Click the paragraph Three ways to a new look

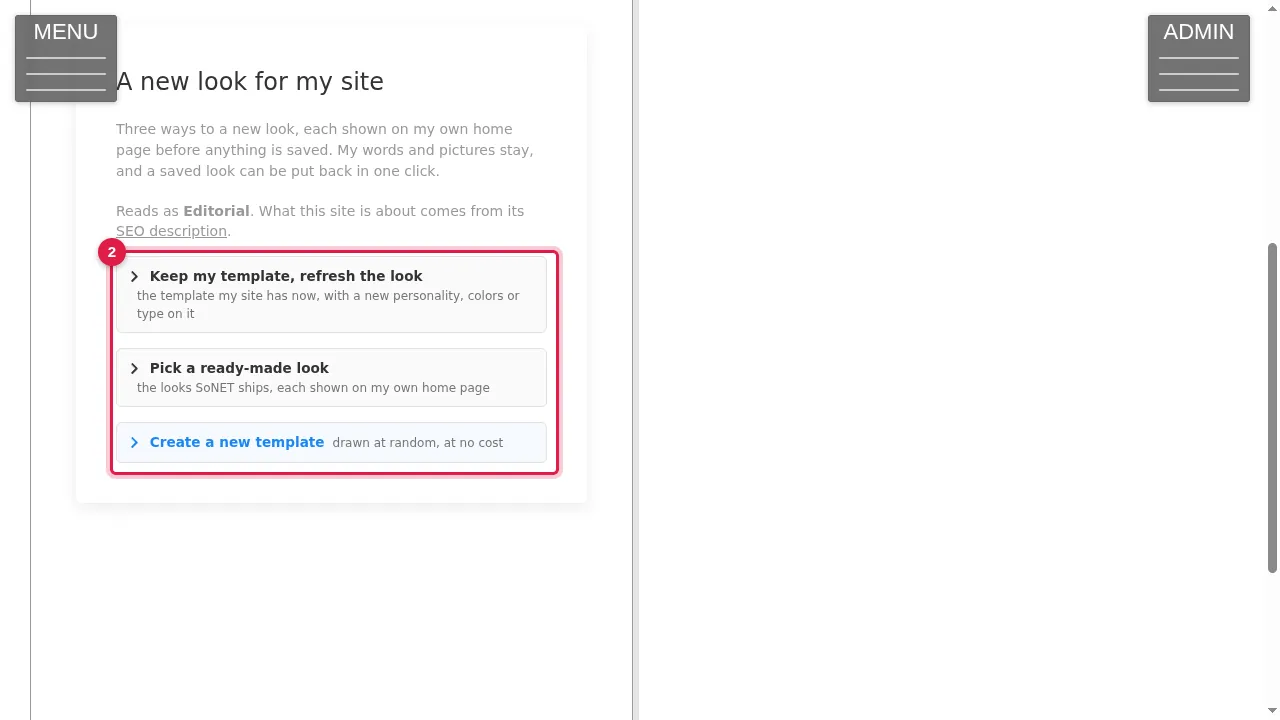325,150
